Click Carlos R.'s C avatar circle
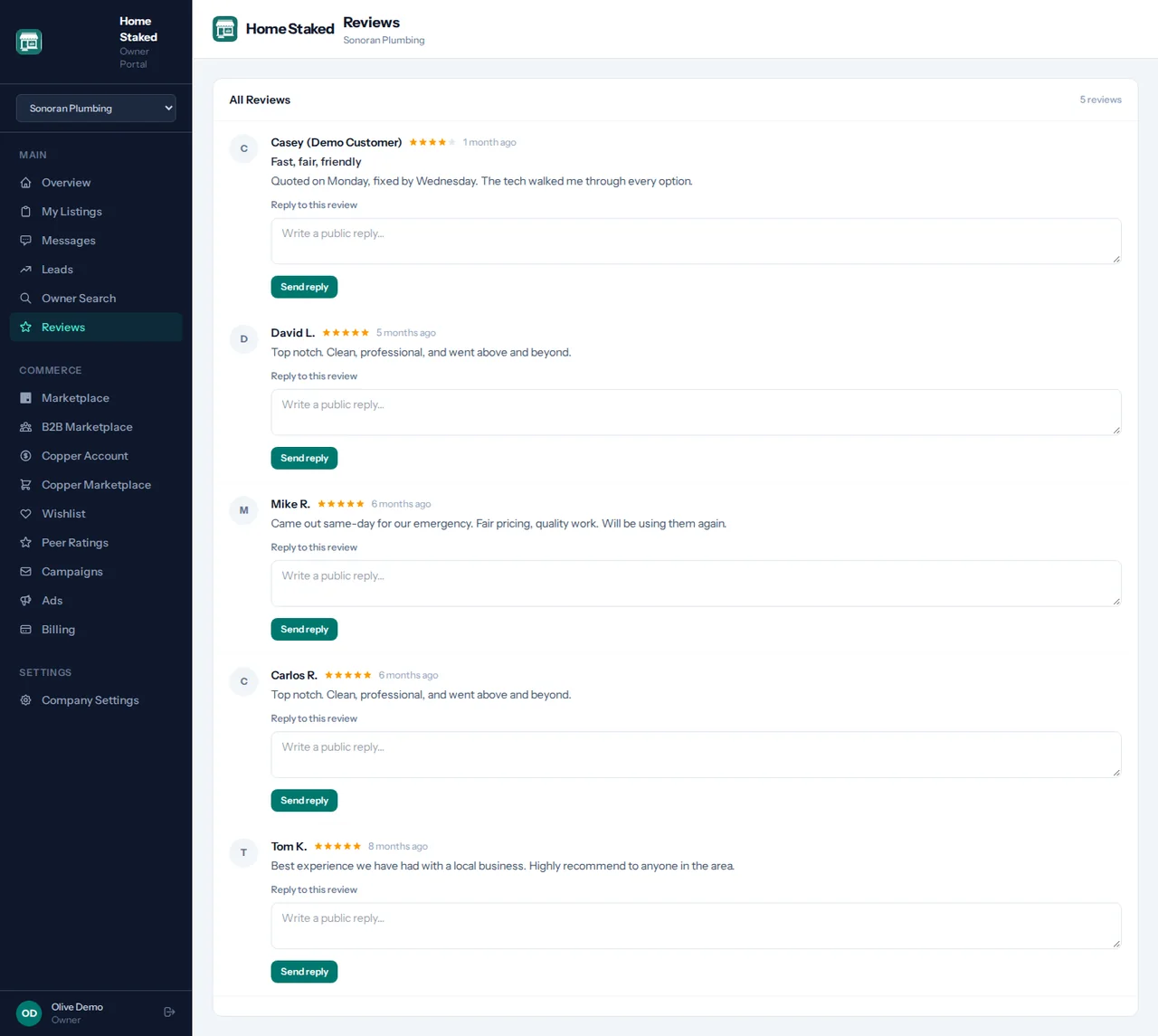The image size is (1158, 1036). click(x=243, y=681)
